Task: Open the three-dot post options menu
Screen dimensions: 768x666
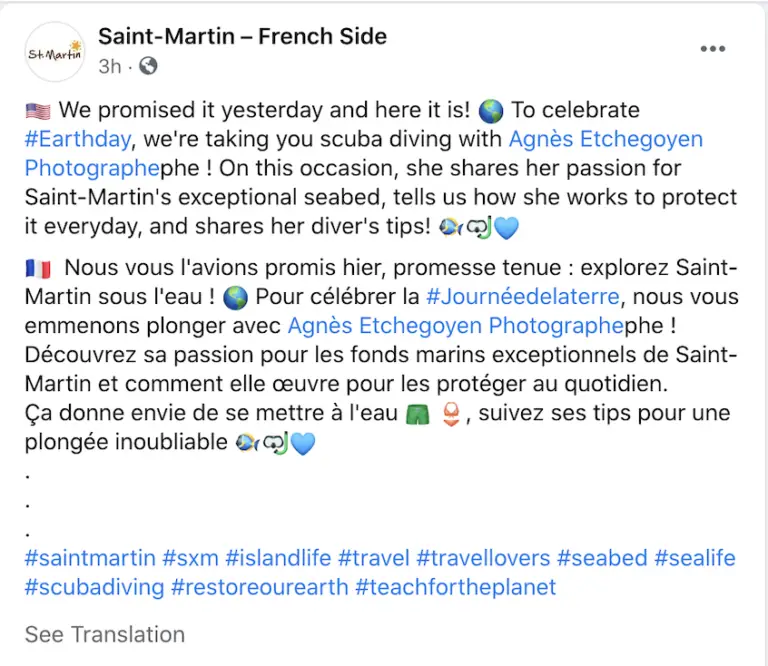Action: tap(713, 48)
